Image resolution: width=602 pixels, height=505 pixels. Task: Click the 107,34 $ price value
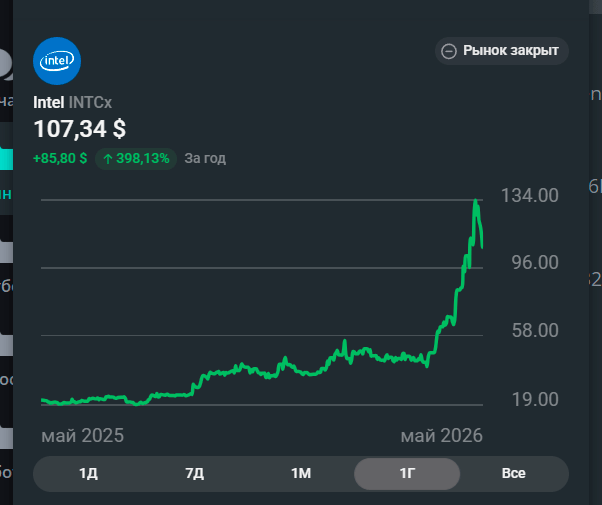(80, 129)
